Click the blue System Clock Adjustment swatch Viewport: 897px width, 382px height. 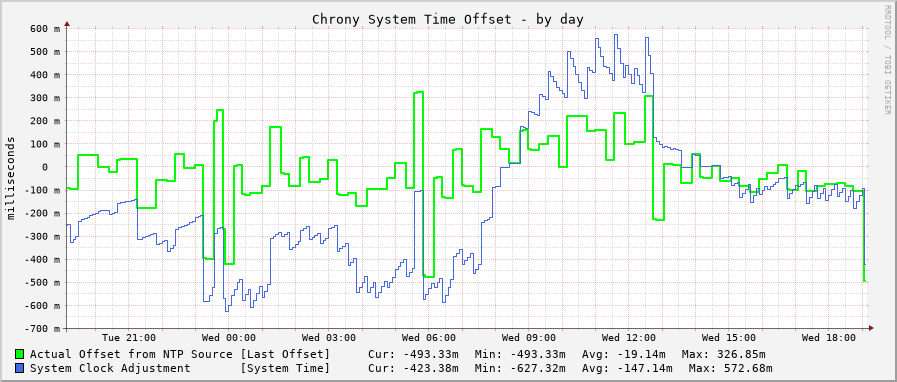(20, 368)
